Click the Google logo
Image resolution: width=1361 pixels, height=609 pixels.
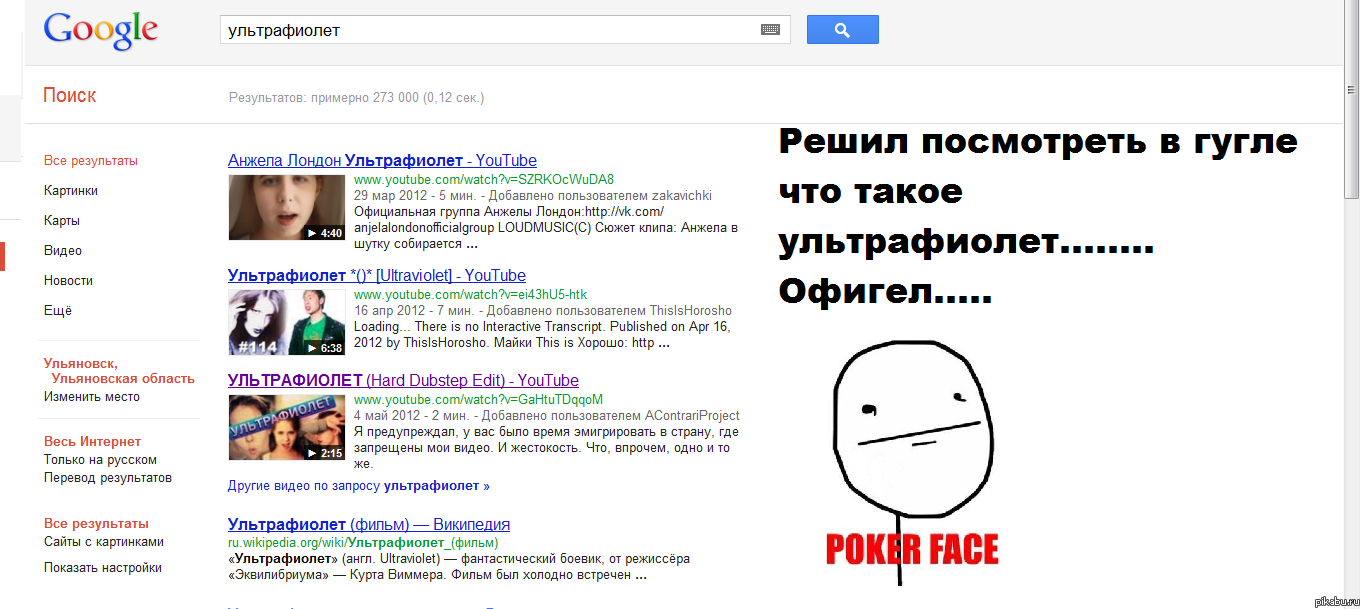pyautogui.click(x=101, y=30)
